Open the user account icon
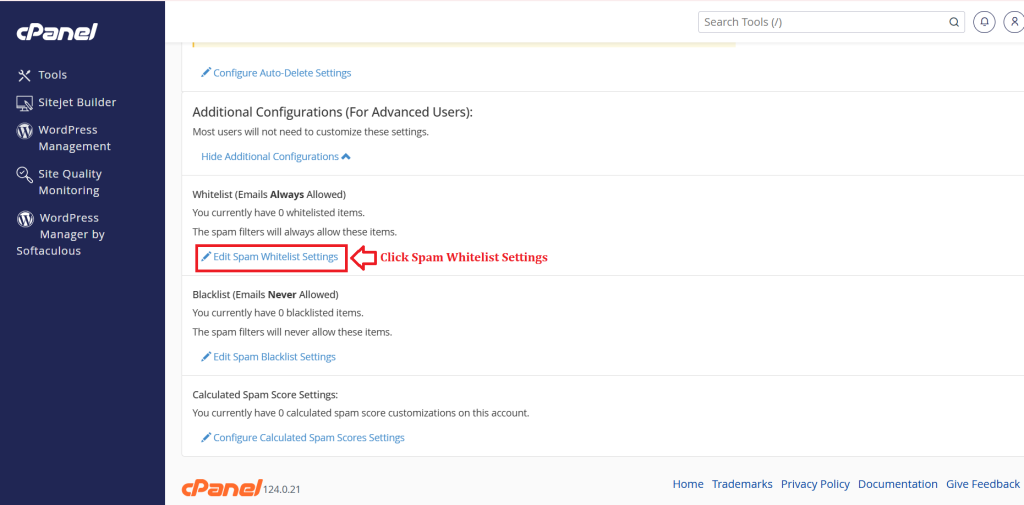This screenshot has width=1024, height=505. (1014, 22)
